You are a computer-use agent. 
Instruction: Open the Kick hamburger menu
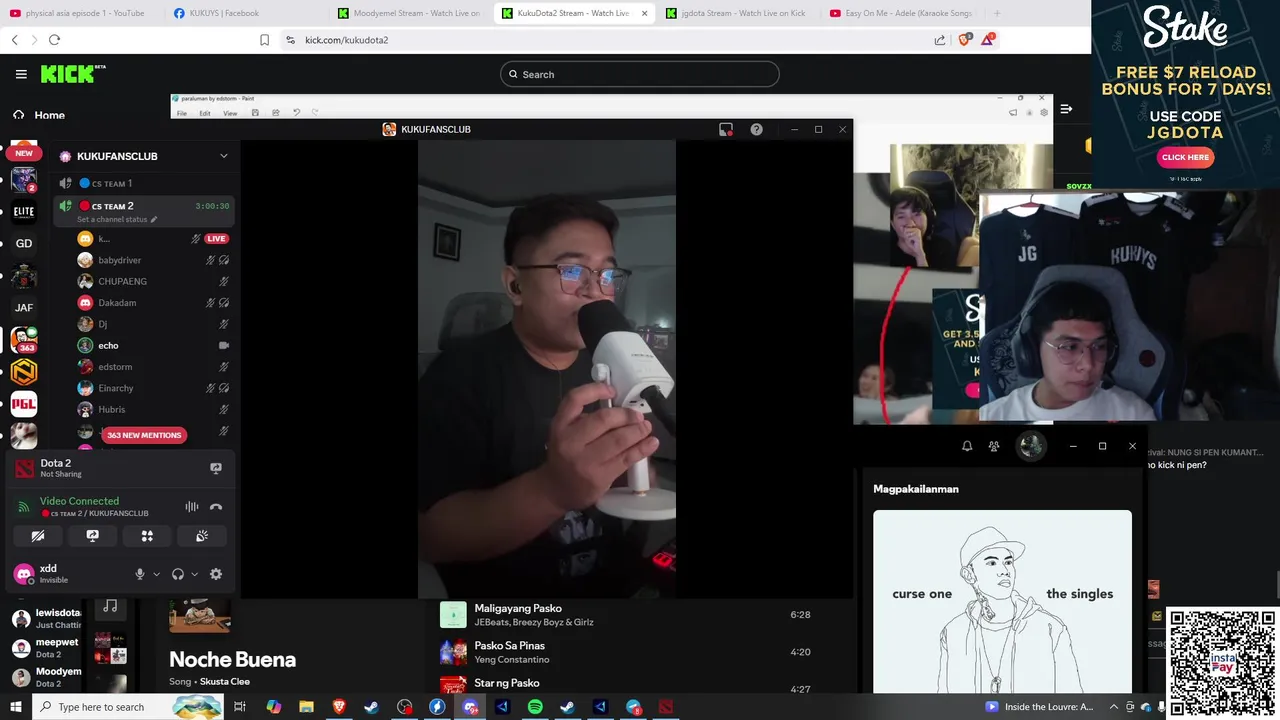click(21, 74)
